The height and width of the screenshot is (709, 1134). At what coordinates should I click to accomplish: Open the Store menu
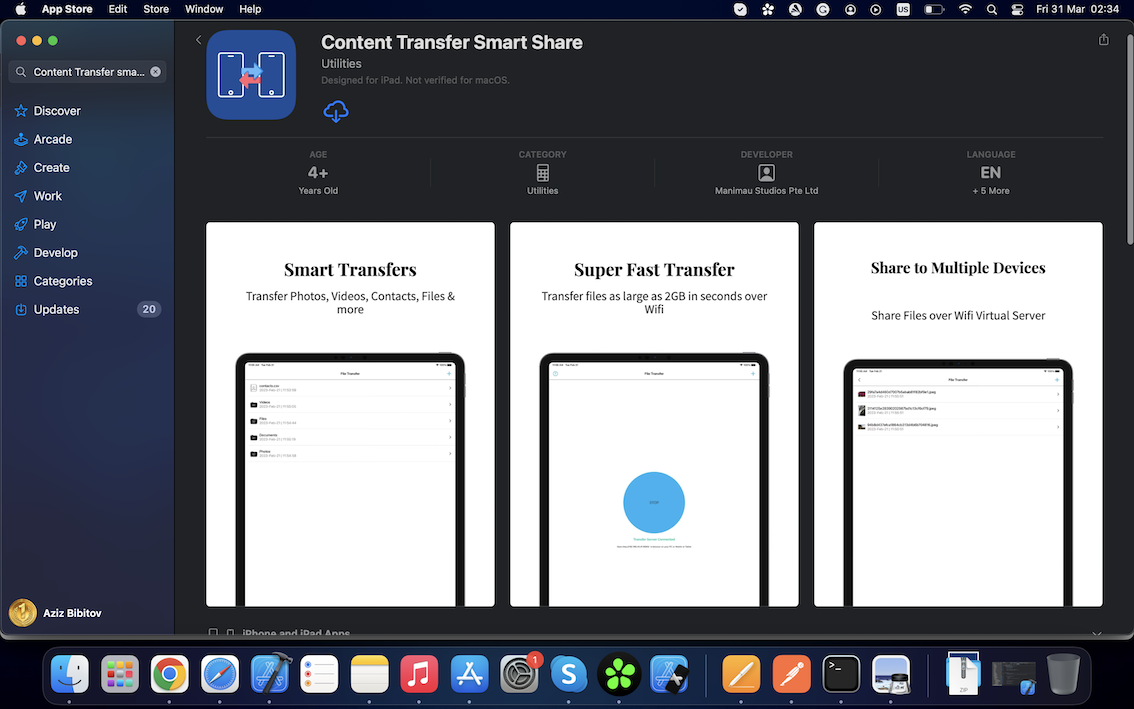point(155,9)
